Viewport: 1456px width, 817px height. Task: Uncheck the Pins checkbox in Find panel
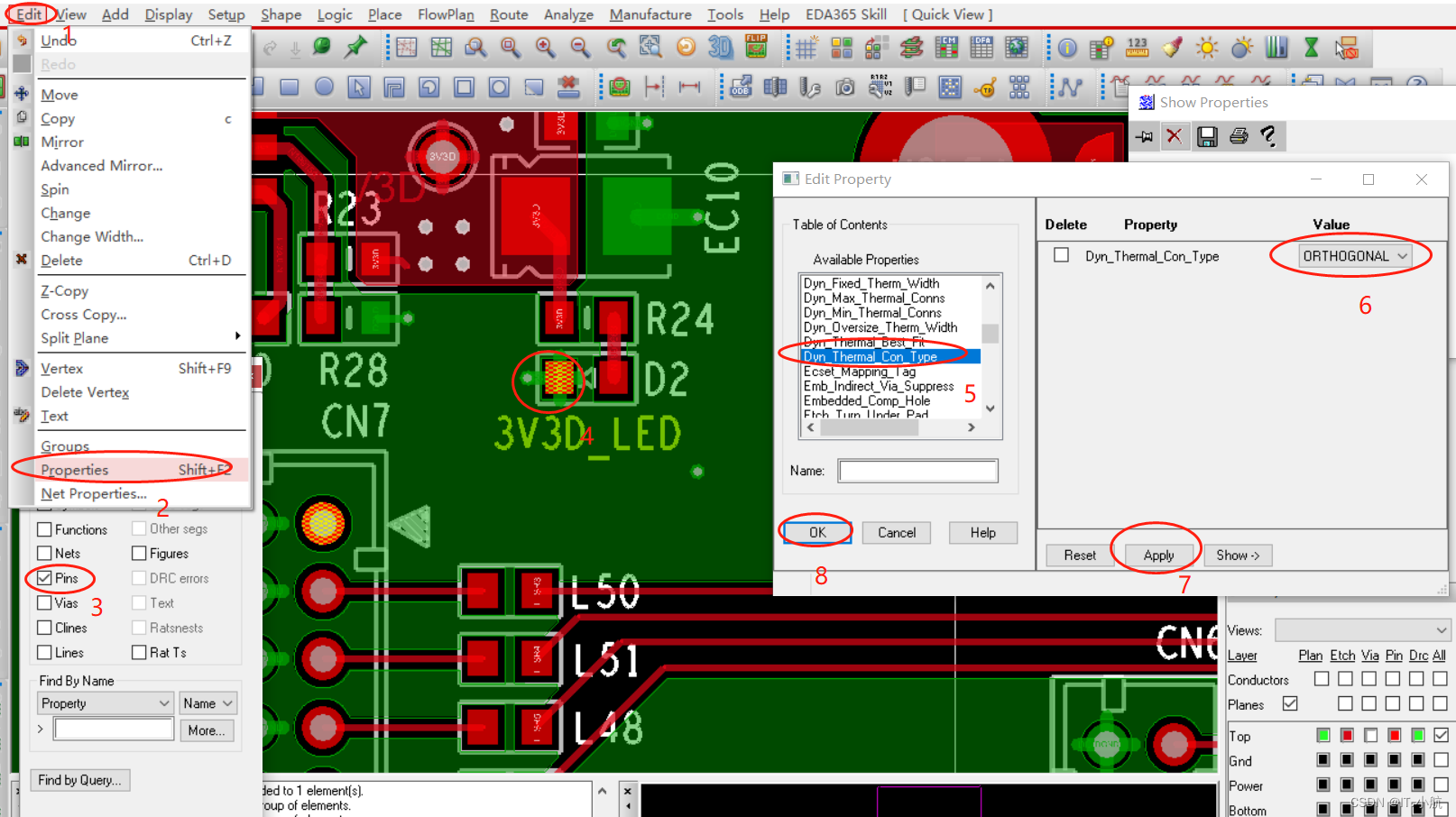pos(44,578)
